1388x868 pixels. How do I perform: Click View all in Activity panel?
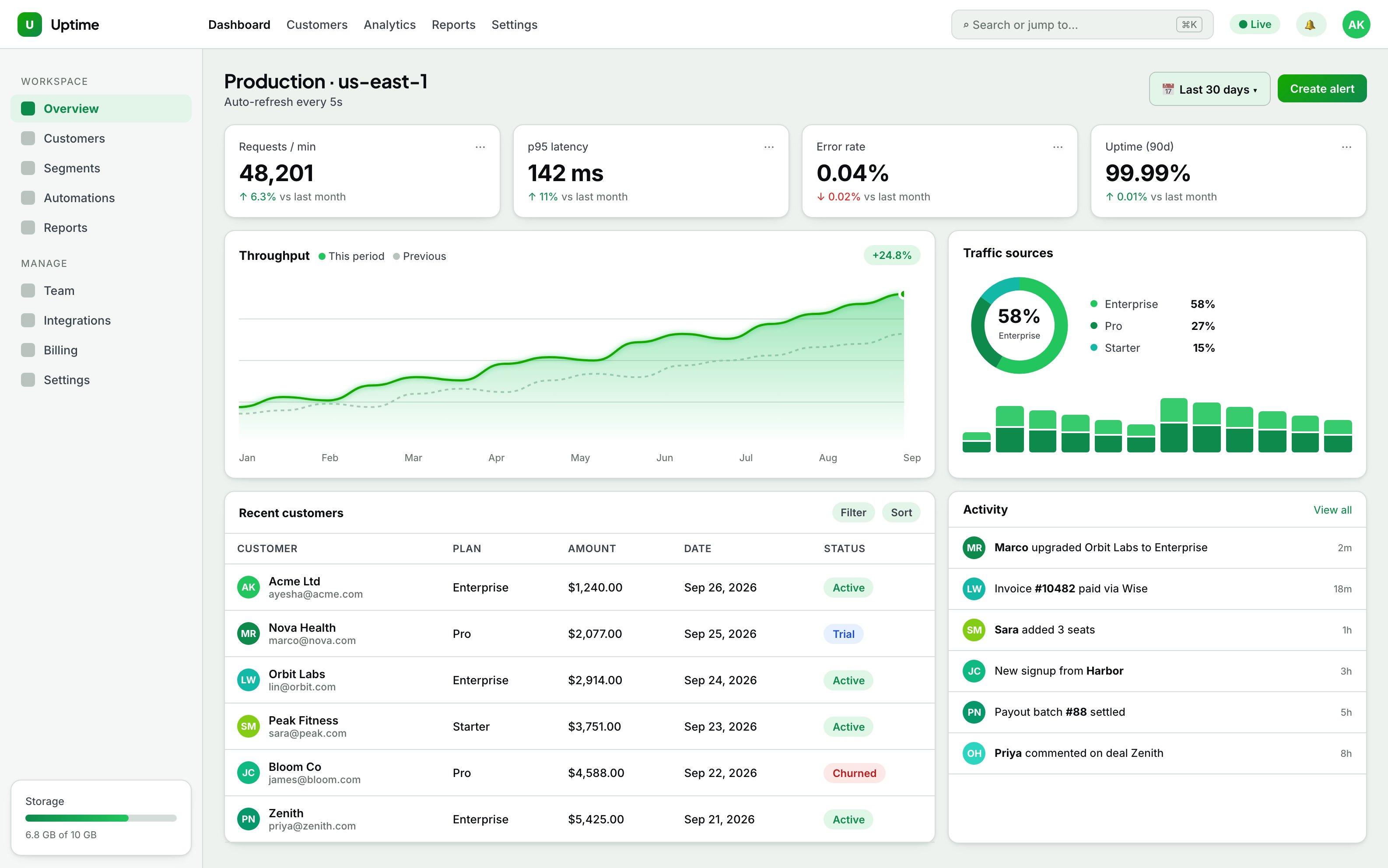tap(1332, 510)
